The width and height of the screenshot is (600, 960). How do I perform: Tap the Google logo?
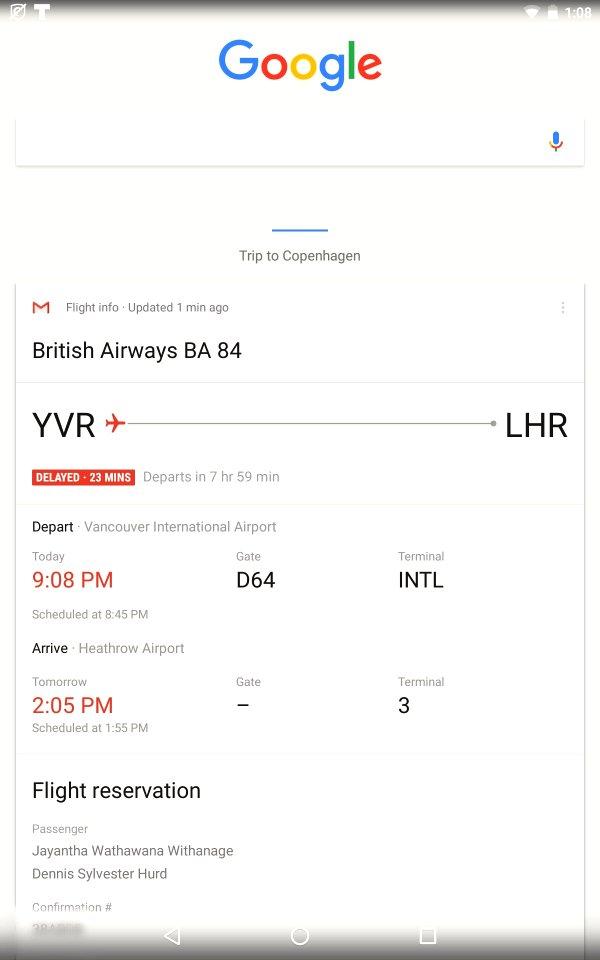pyautogui.click(x=300, y=65)
